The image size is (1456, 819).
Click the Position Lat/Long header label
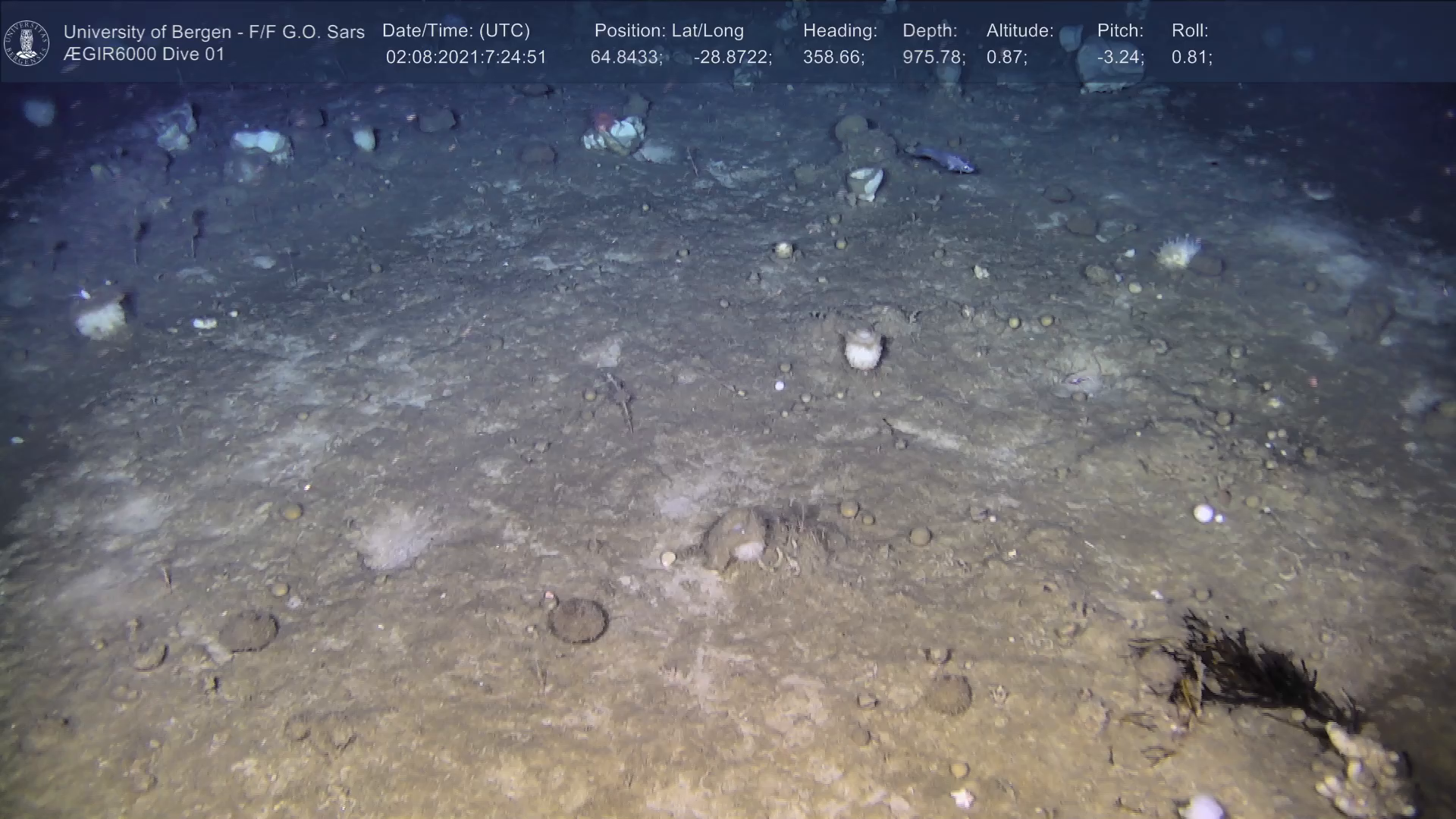[669, 30]
